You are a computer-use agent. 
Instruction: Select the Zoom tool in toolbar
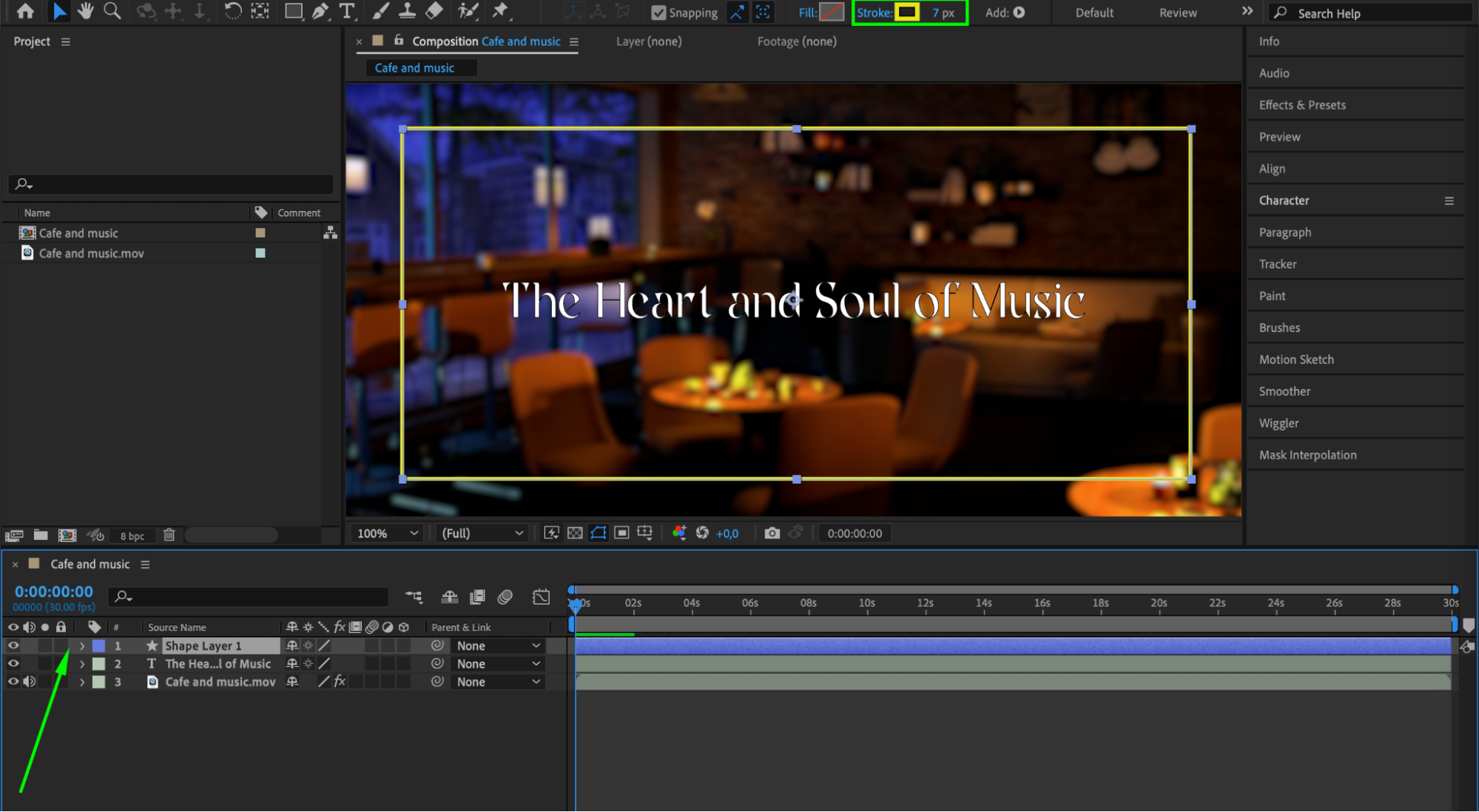112,11
